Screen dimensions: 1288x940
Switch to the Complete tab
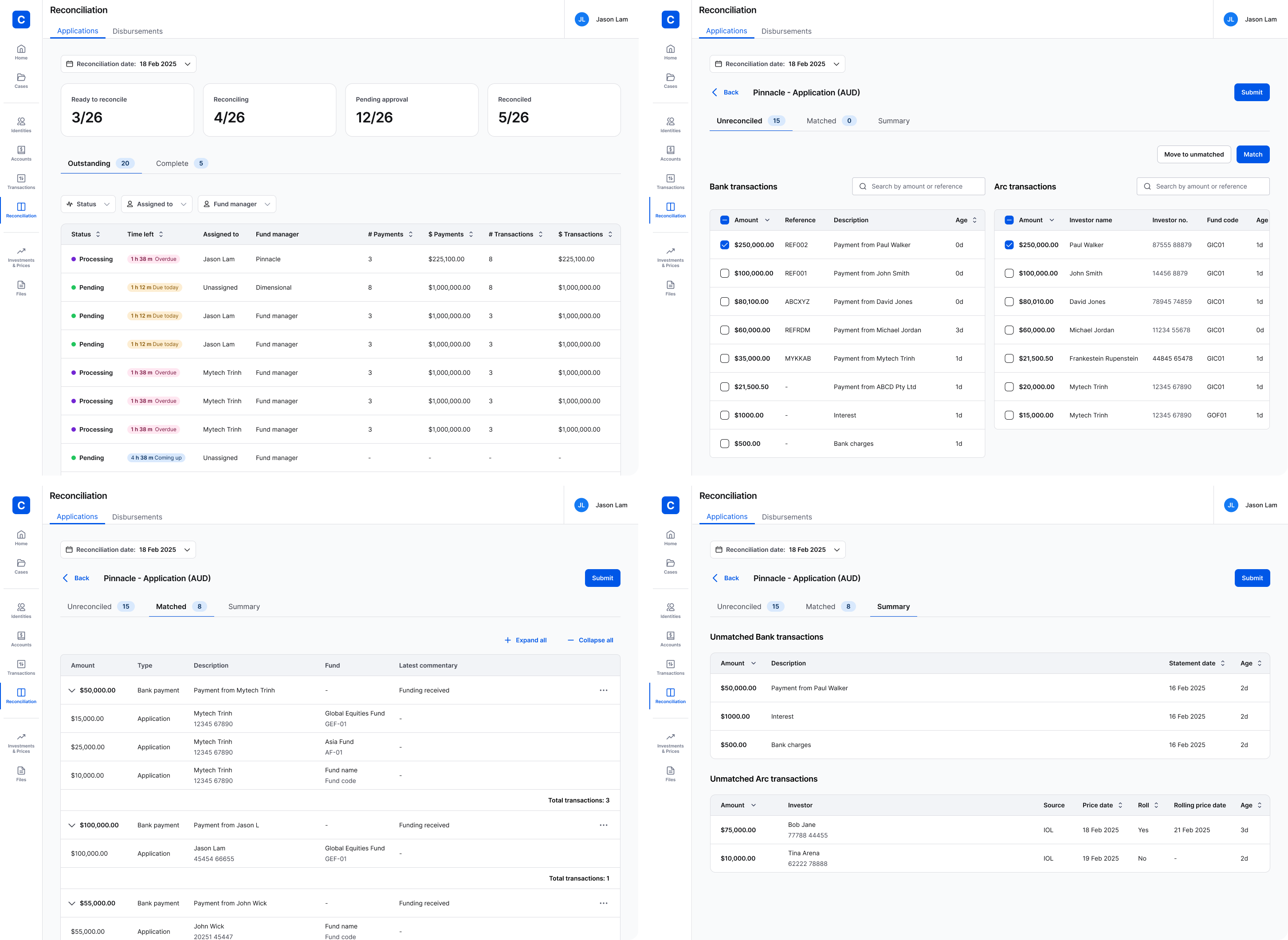181,163
